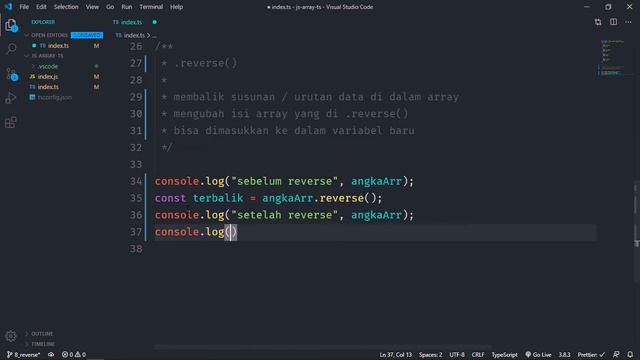Open the Selection menu
640x360 pixels.
(66, 7)
